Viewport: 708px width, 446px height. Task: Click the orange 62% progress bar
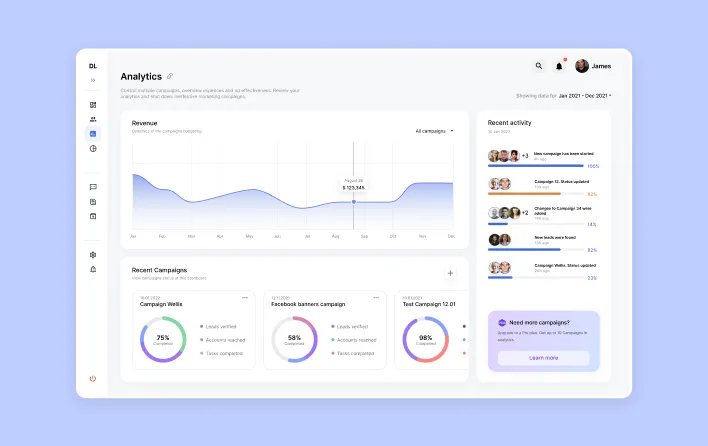coord(536,194)
